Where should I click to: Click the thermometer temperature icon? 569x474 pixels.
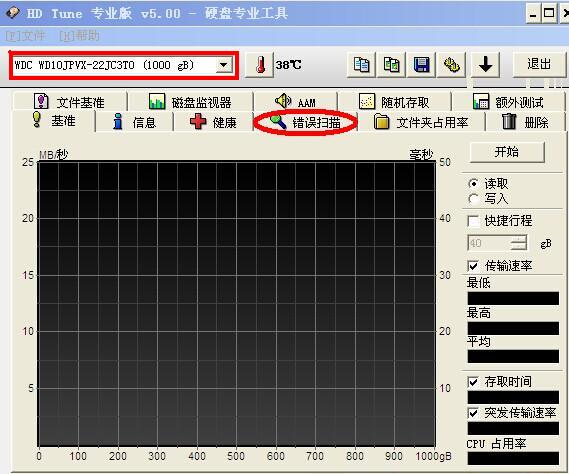[x=259, y=65]
